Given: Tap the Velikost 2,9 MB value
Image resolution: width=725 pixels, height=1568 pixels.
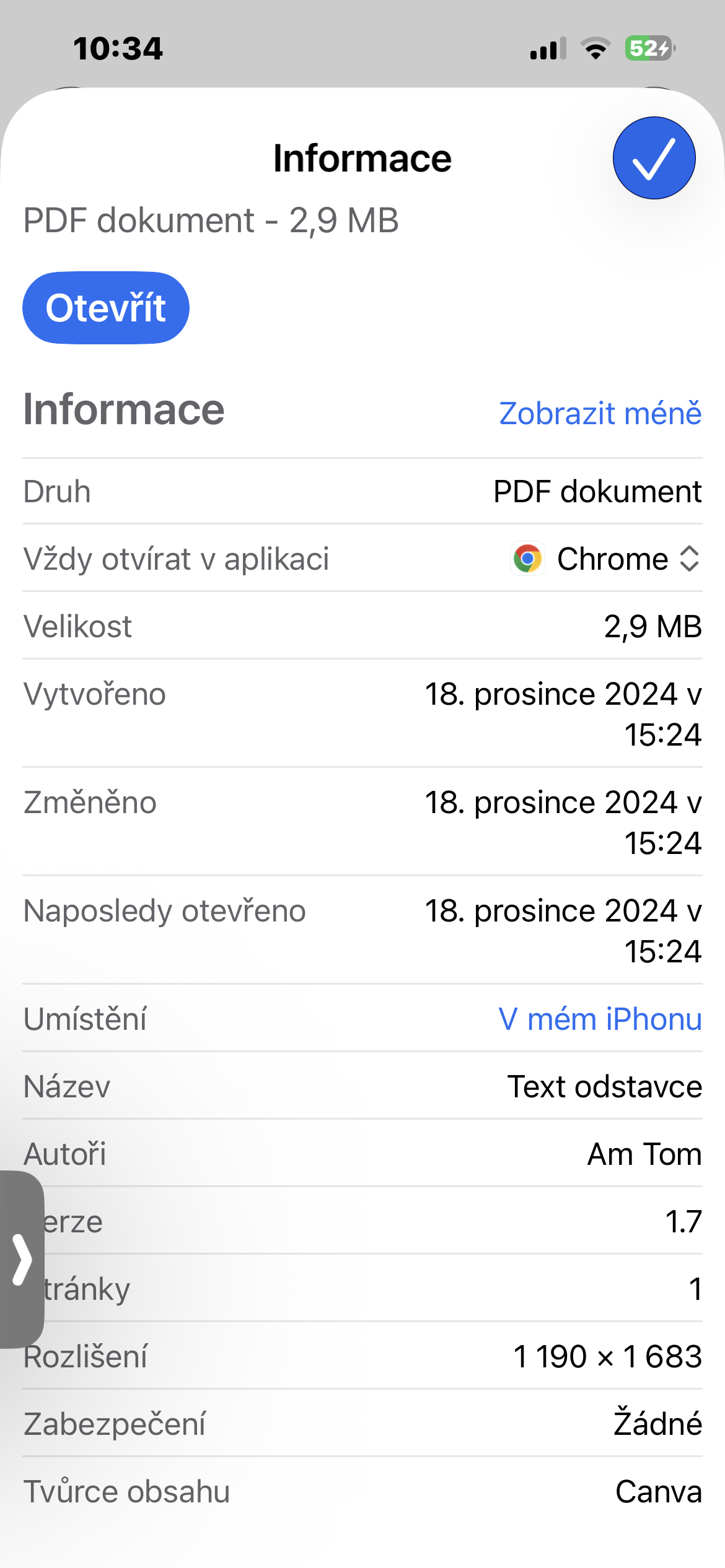Looking at the screenshot, I should pyautogui.click(x=652, y=626).
